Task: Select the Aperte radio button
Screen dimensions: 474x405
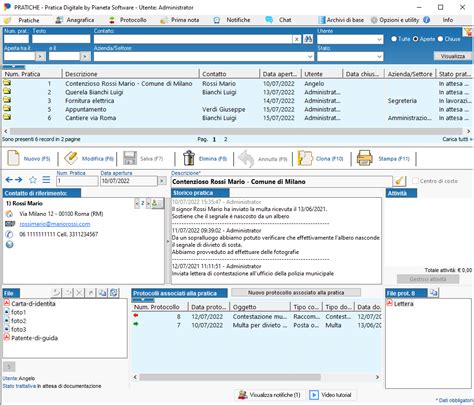Action: (415, 39)
